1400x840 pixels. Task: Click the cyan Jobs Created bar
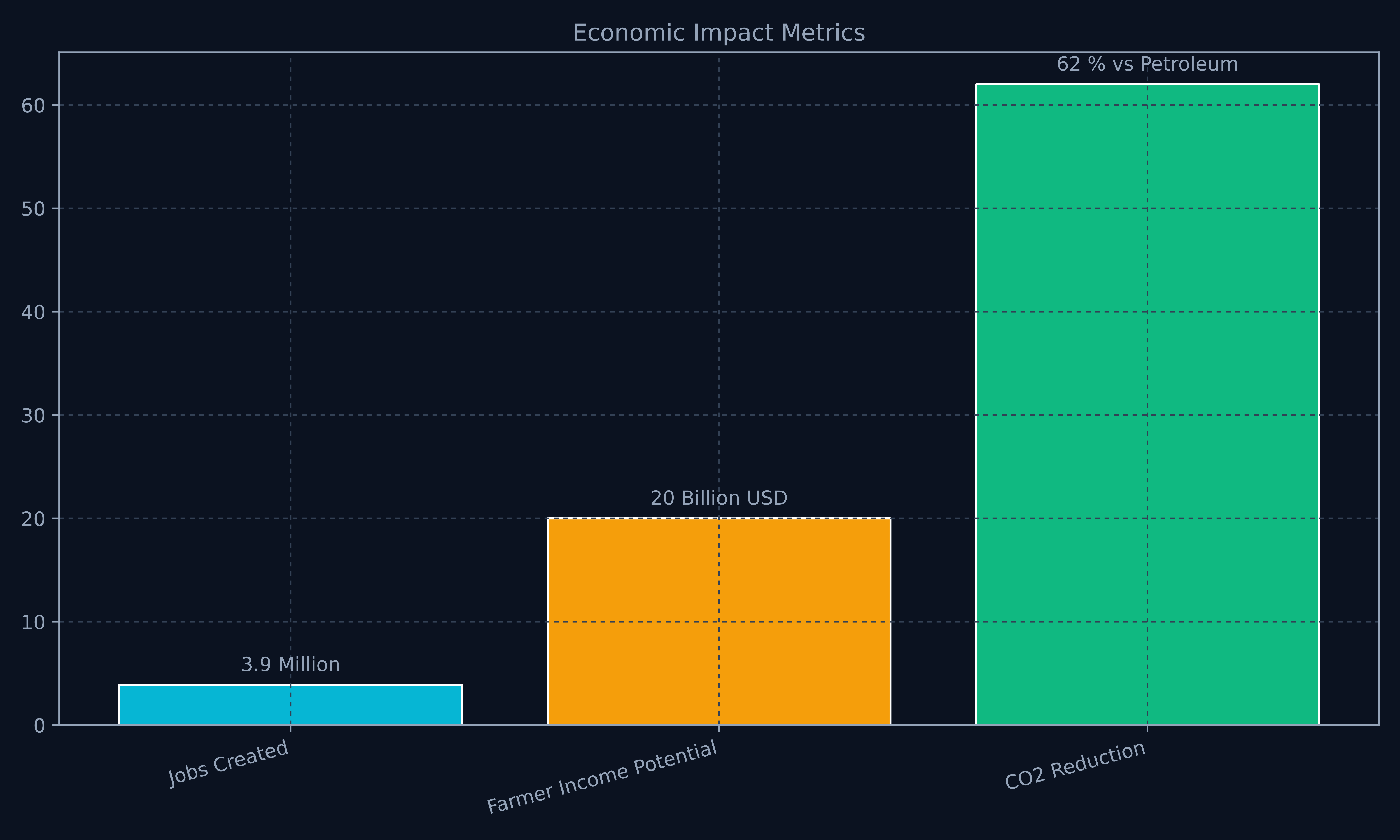290,705
